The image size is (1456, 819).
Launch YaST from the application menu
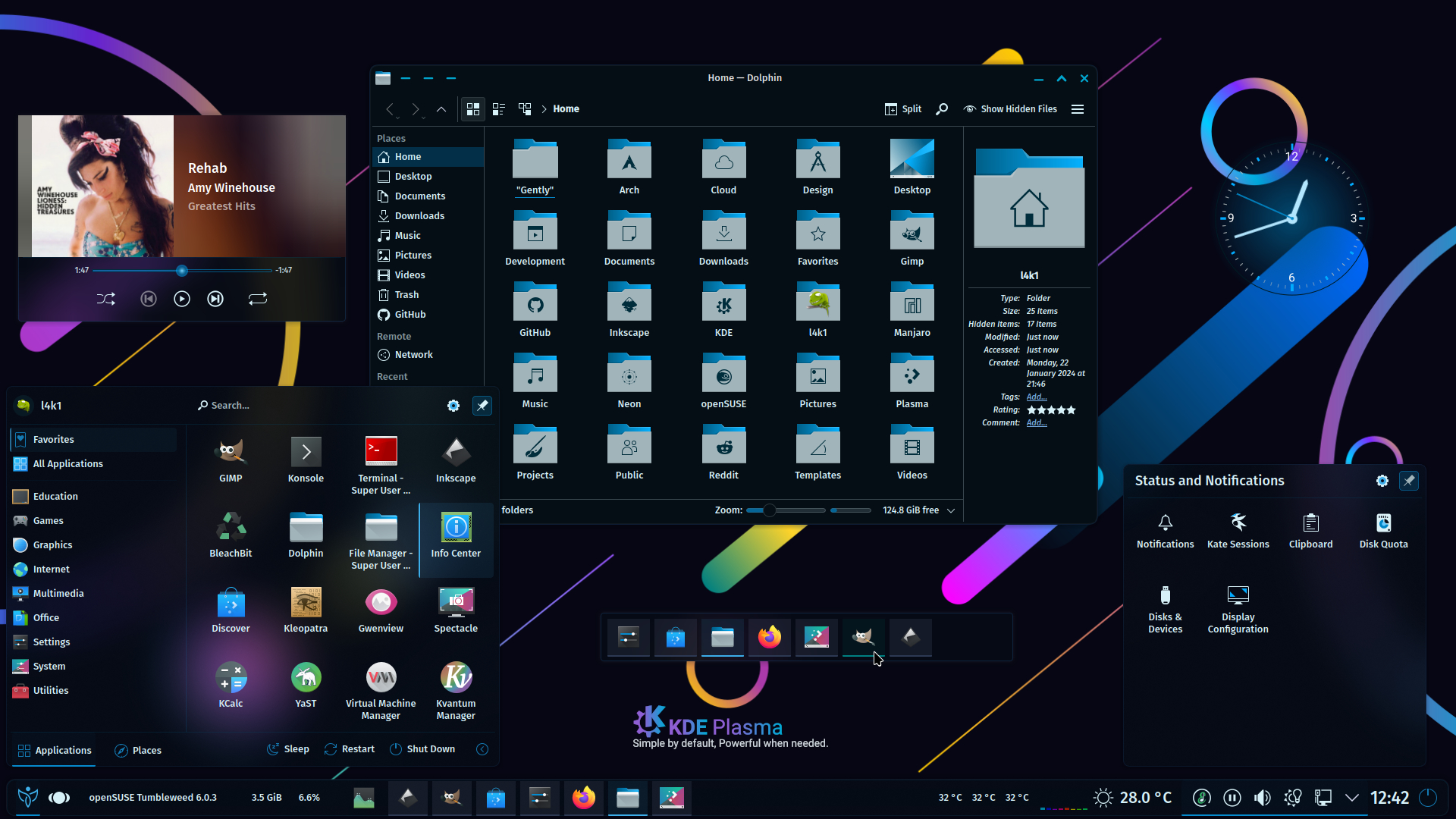pos(306,685)
